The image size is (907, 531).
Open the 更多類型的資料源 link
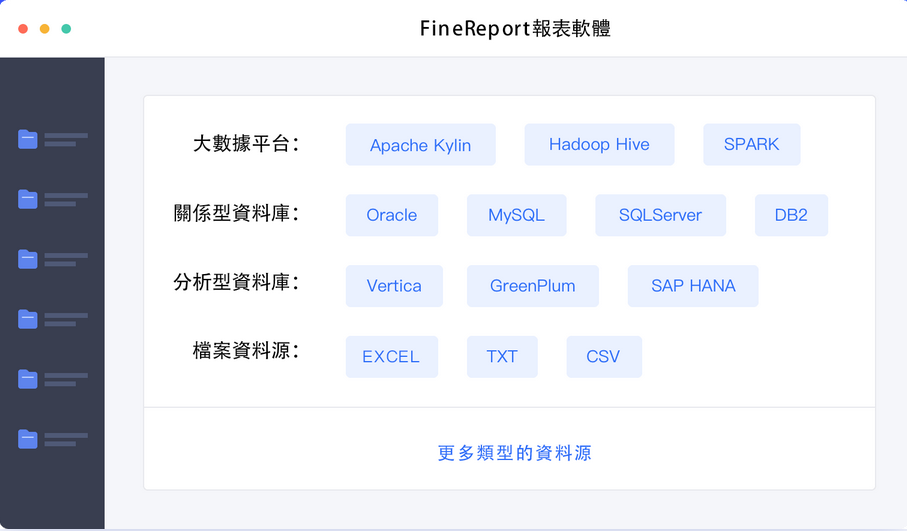pyautogui.click(x=514, y=453)
